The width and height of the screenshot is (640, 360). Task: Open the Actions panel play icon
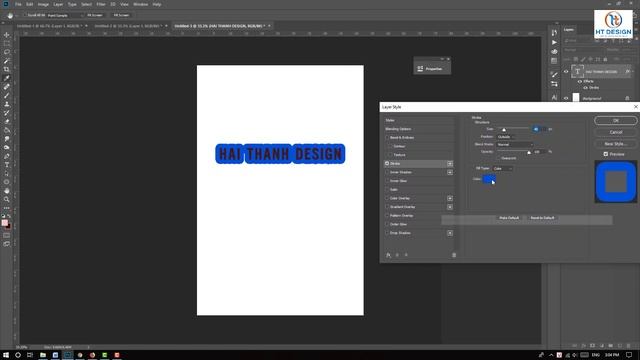pyautogui.click(x=554, y=42)
